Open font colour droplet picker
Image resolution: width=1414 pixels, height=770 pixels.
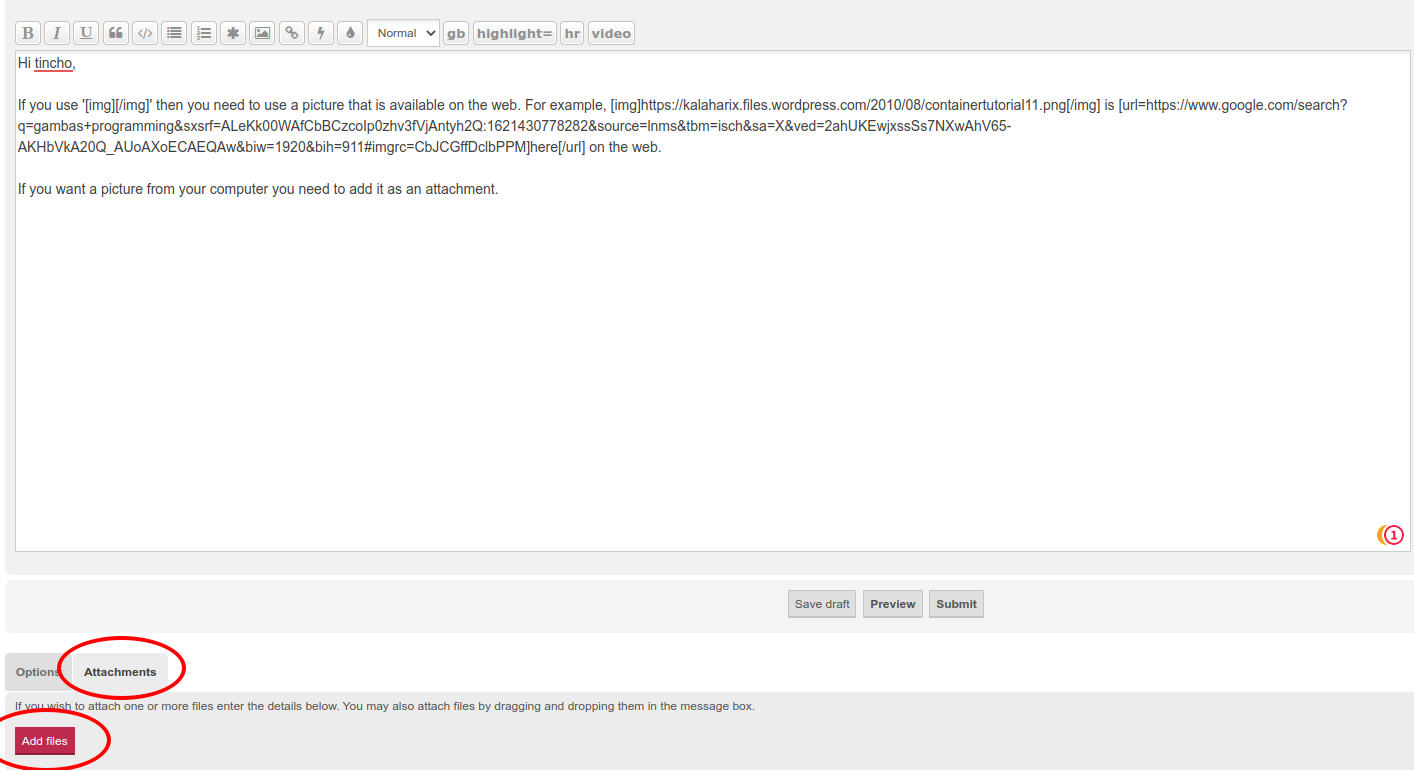(x=350, y=33)
